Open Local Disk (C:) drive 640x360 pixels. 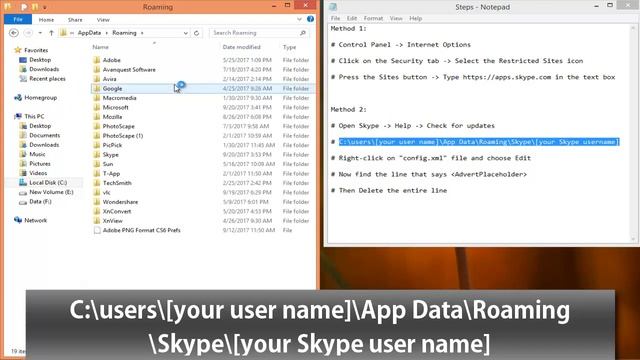point(48,182)
